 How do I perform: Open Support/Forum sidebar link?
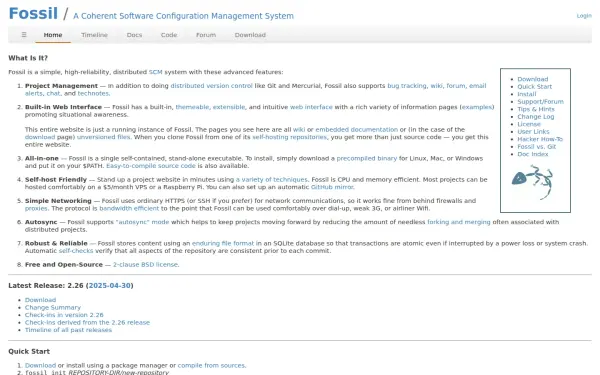[x=540, y=102]
